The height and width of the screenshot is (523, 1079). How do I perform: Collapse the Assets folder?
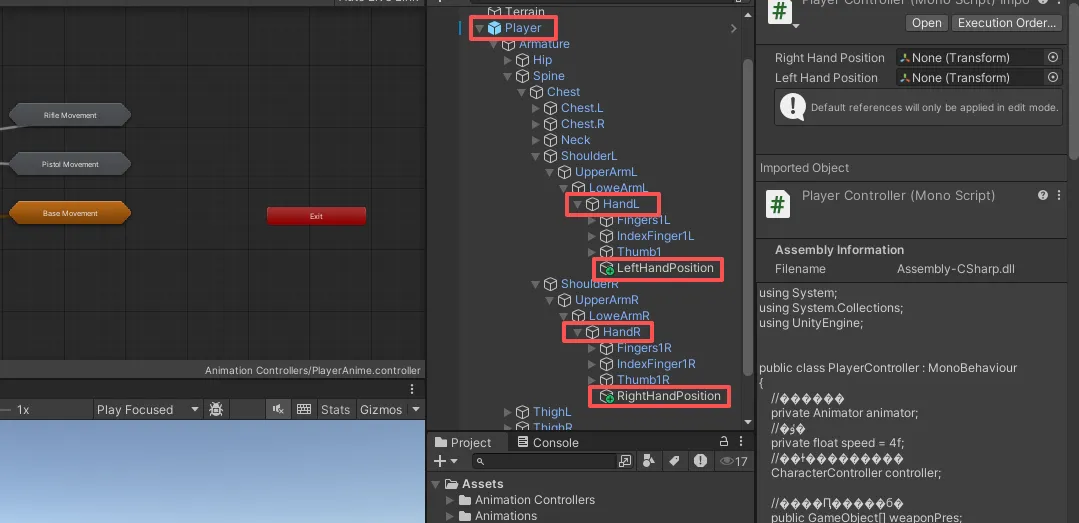[436, 484]
